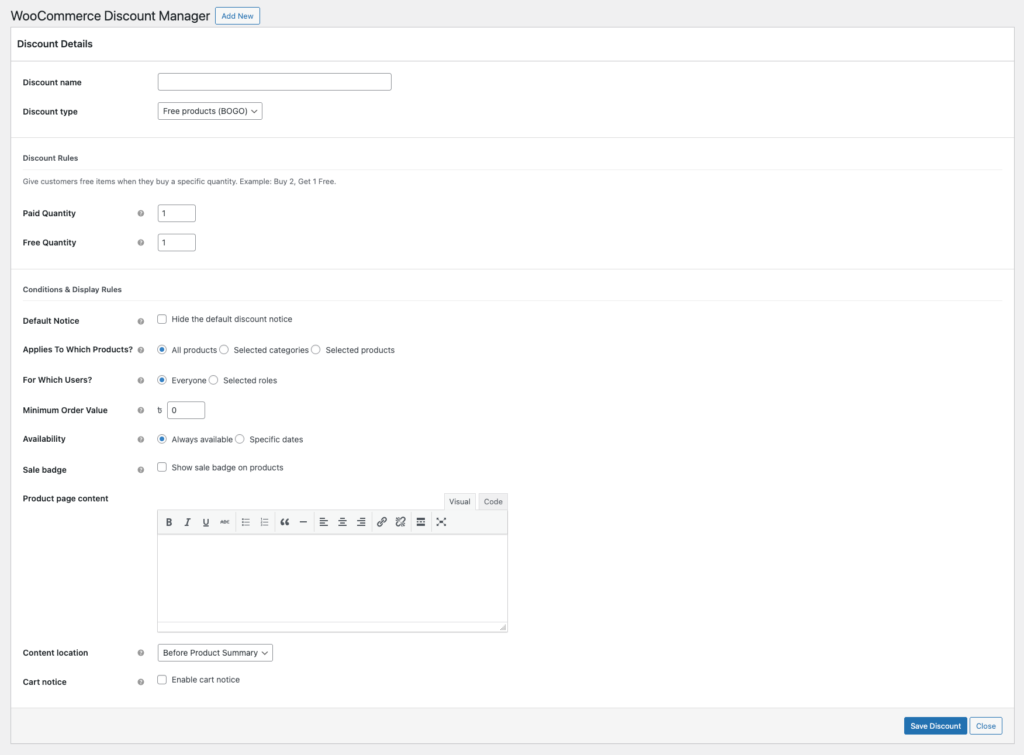
Task: Show help tip for Applies To Which Products
Action: [140, 350]
